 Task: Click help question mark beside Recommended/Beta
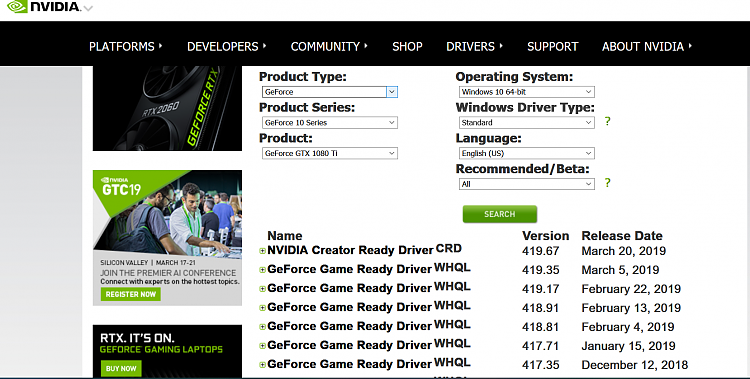click(607, 182)
